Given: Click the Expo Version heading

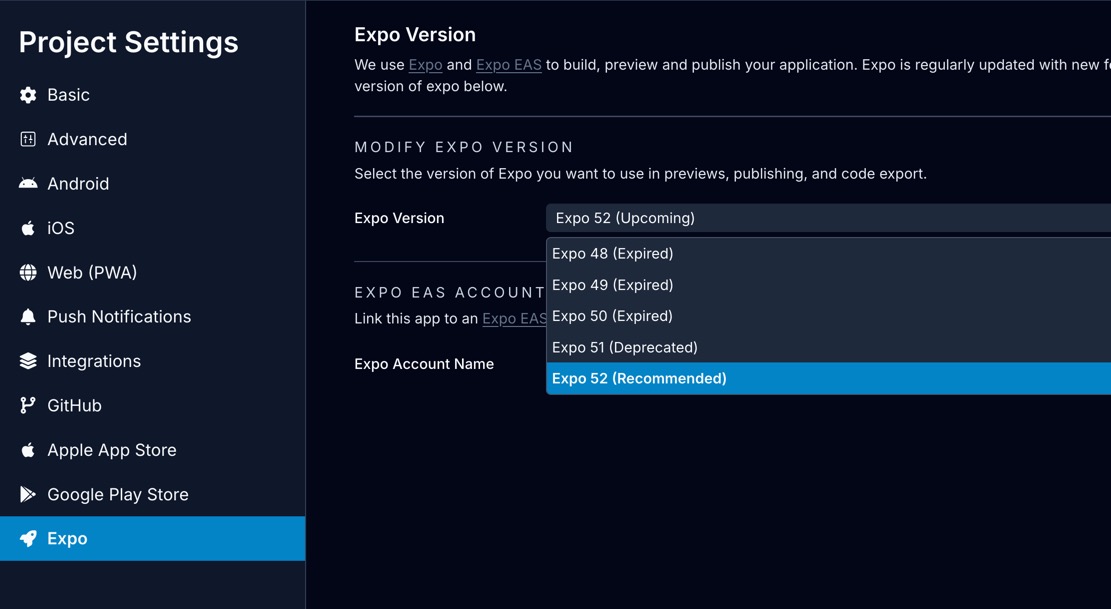Looking at the screenshot, I should (415, 35).
